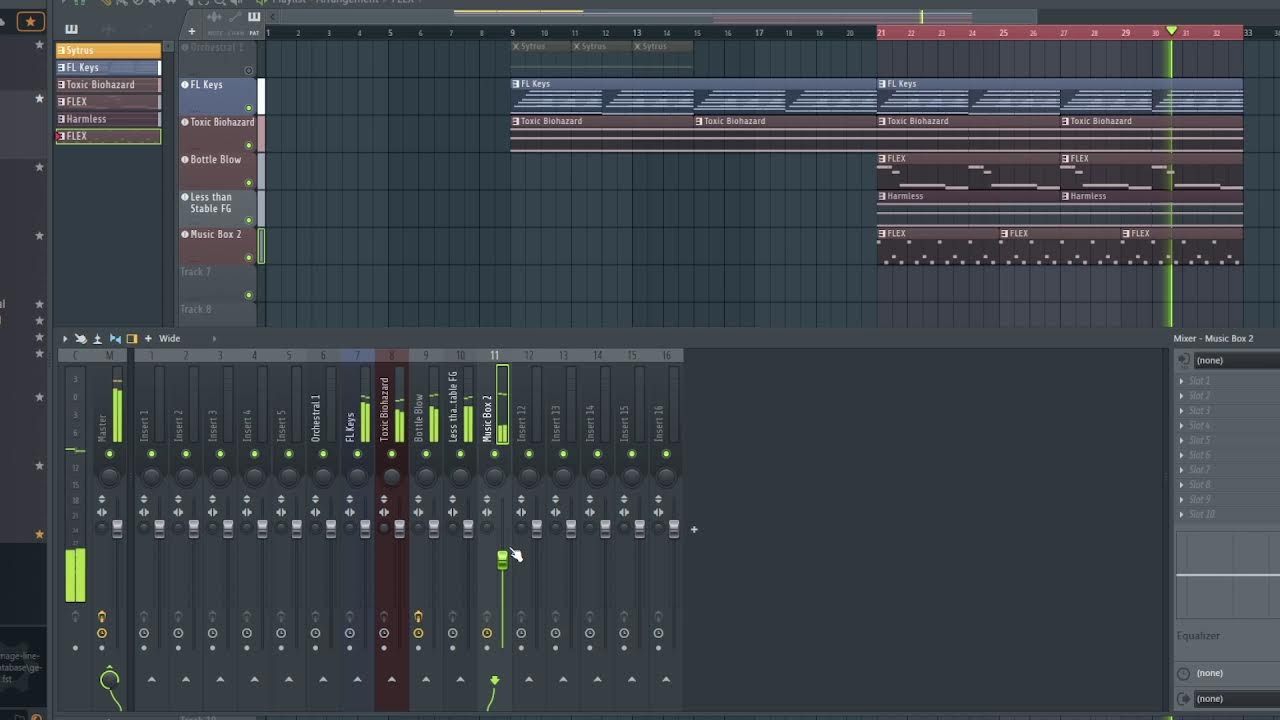Expand effect Slot 8 arrow
Screen dimensions: 1280x720
[x=1182, y=485]
